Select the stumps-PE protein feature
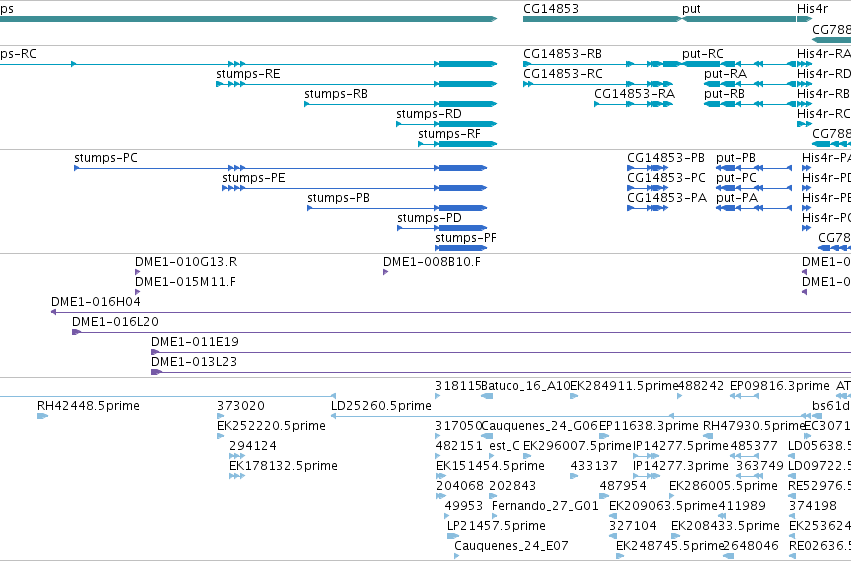Viewport: 851px width, 561px height. (x=354, y=188)
